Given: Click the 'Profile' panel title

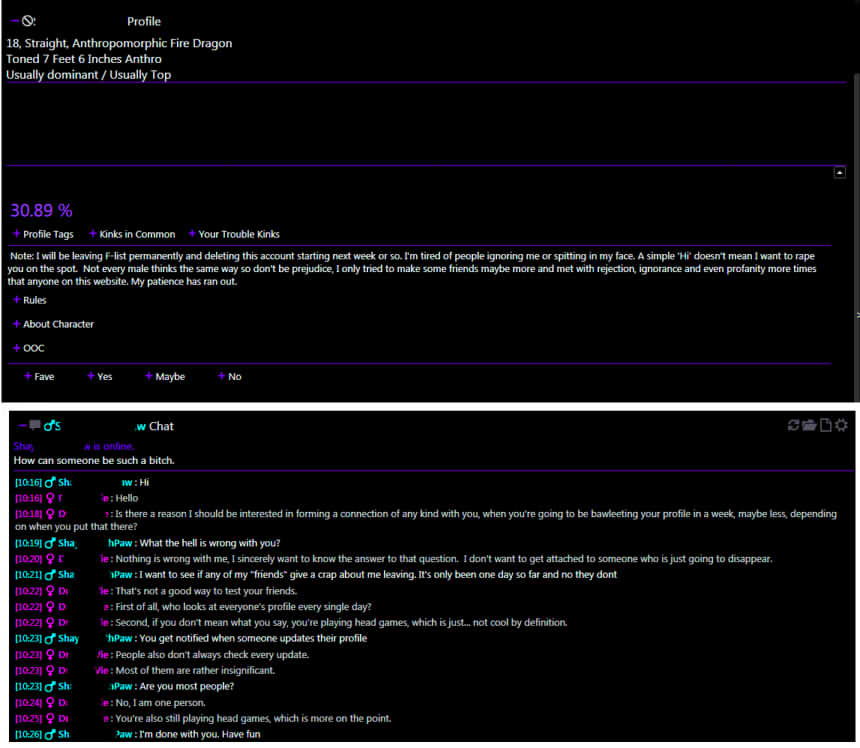Looking at the screenshot, I should click(144, 21).
